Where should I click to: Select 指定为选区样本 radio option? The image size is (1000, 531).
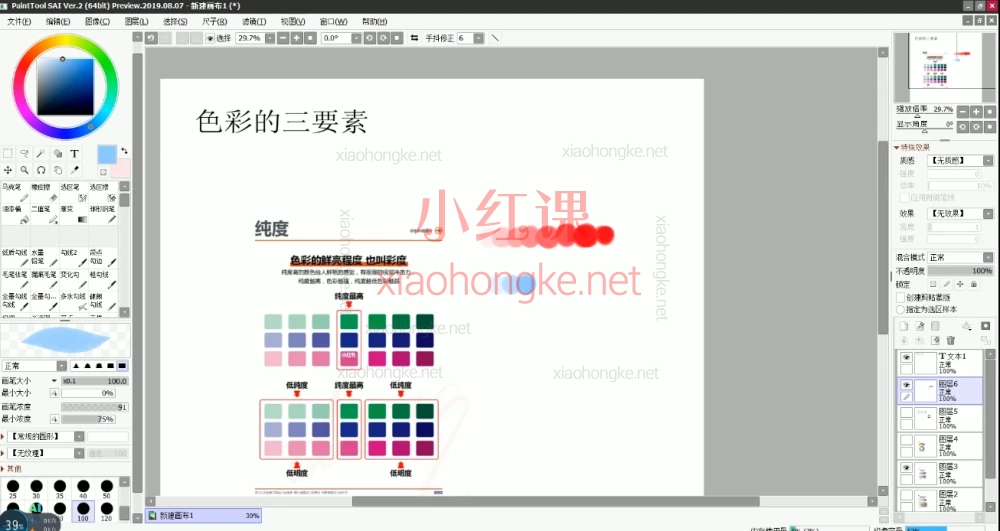coord(901,309)
